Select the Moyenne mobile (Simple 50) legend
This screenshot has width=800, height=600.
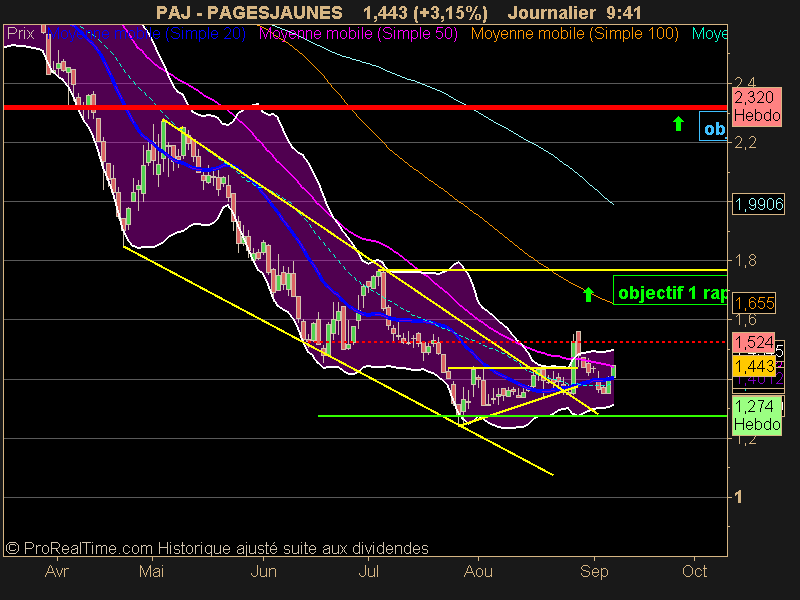point(358,34)
